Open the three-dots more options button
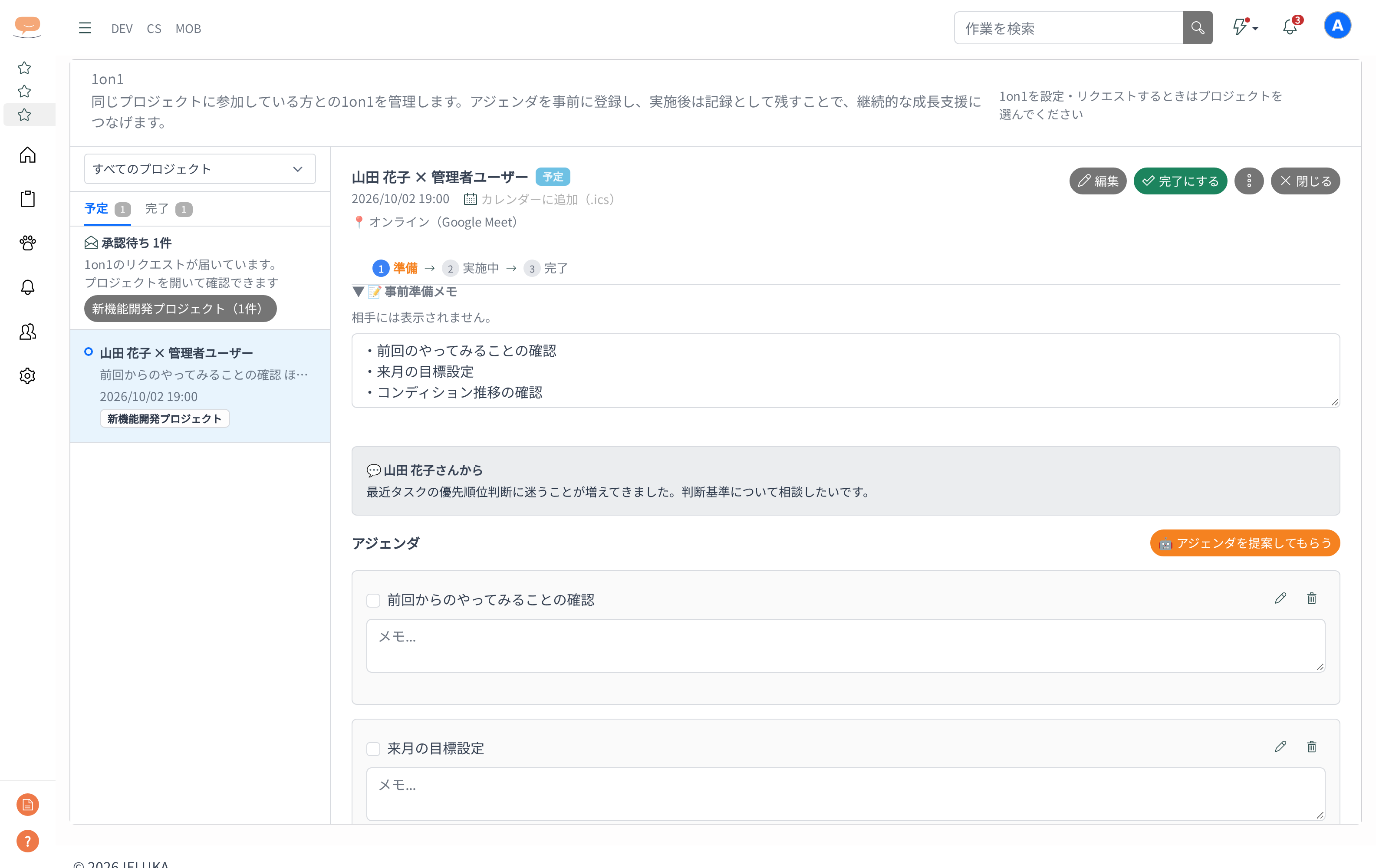 point(1249,181)
